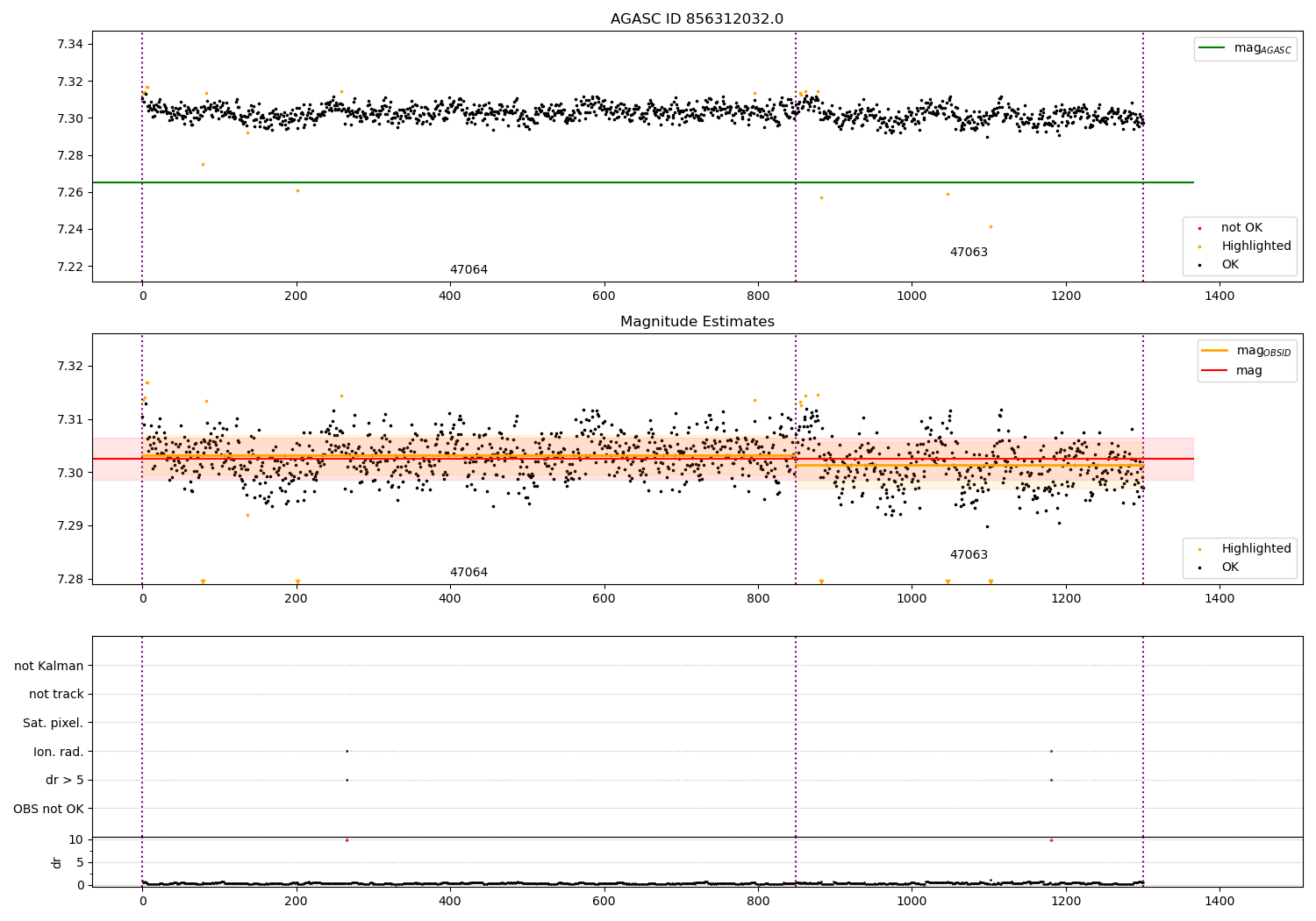Click the orange mag OBSID legend entry
The height and width of the screenshot is (921, 1316).
1247,351
